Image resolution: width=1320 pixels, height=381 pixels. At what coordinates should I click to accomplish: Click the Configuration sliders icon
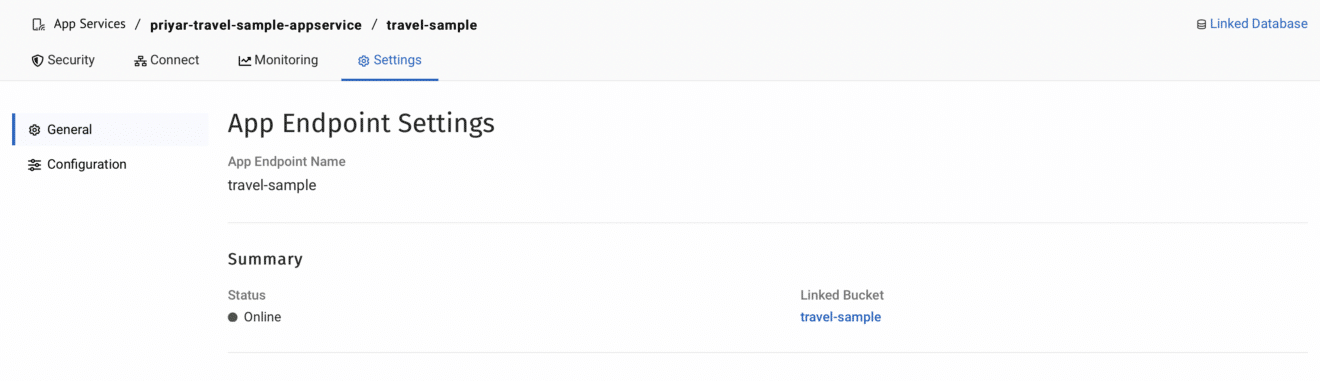point(35,165)
